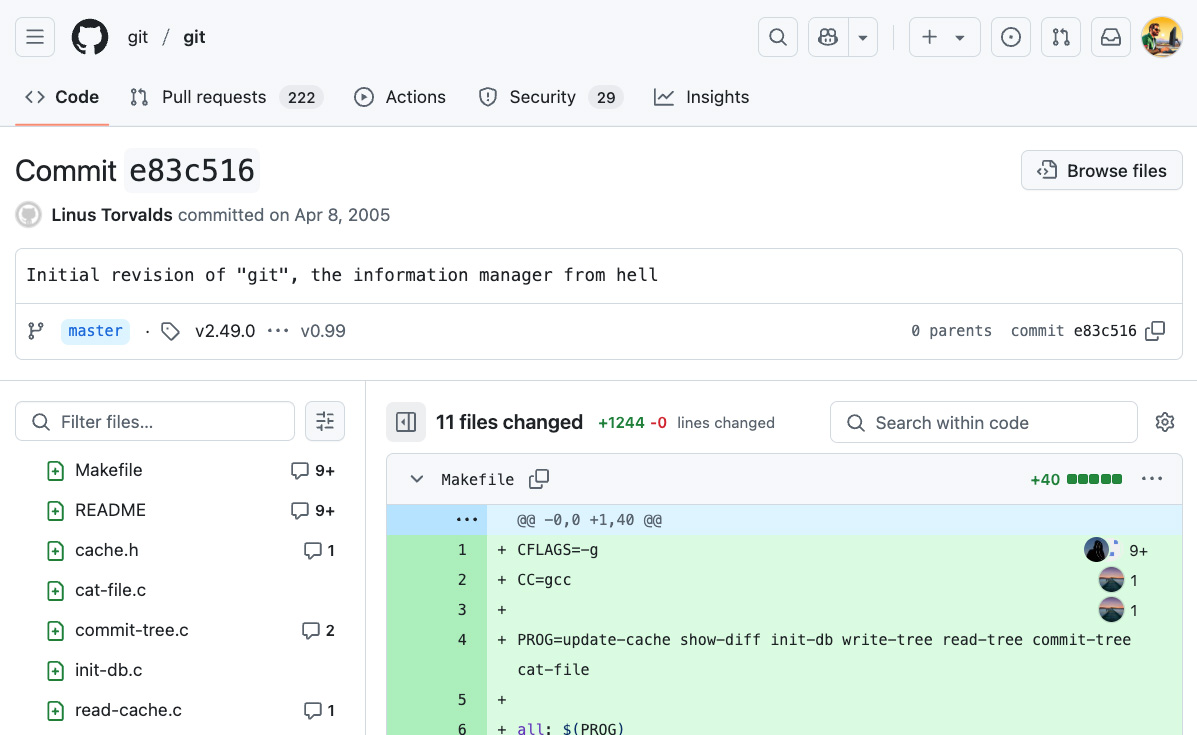Image resolution: width=1197 pixels, height=735 pixels.
Task: Select README in the file tree
Action: [110, 510]
